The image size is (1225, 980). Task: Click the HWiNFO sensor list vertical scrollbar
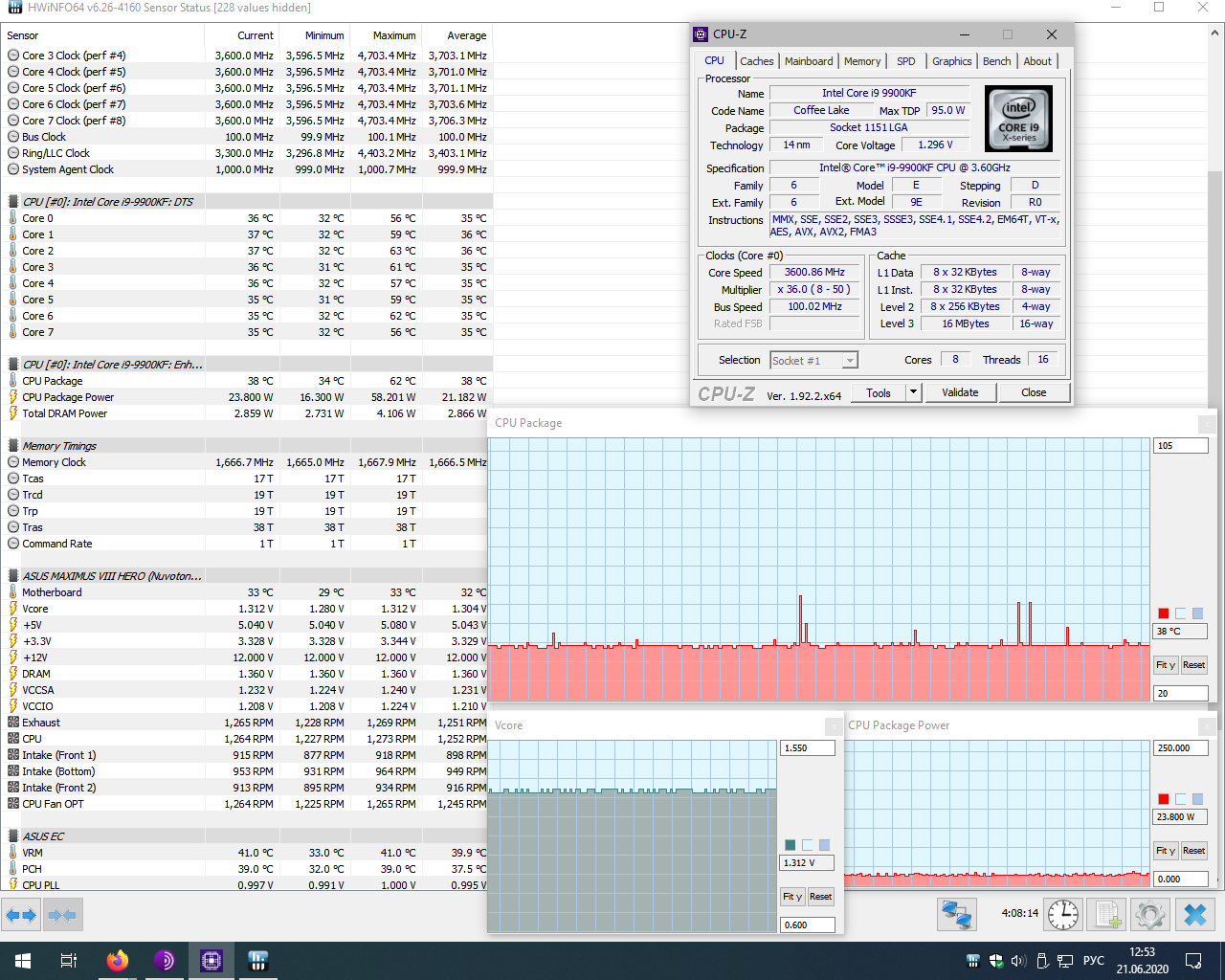click(x=1215, y=459)
